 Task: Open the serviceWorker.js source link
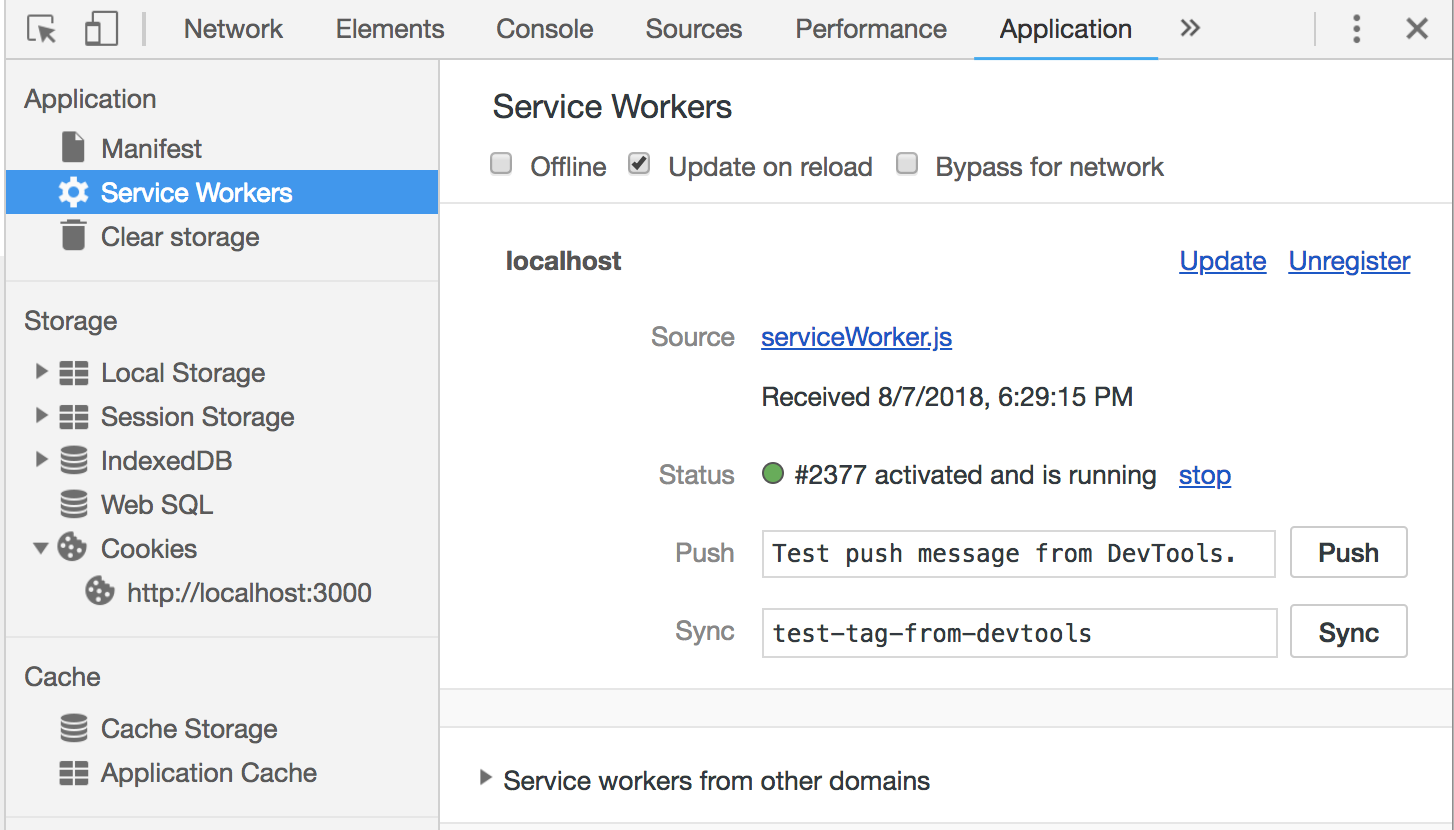point(856,337)
